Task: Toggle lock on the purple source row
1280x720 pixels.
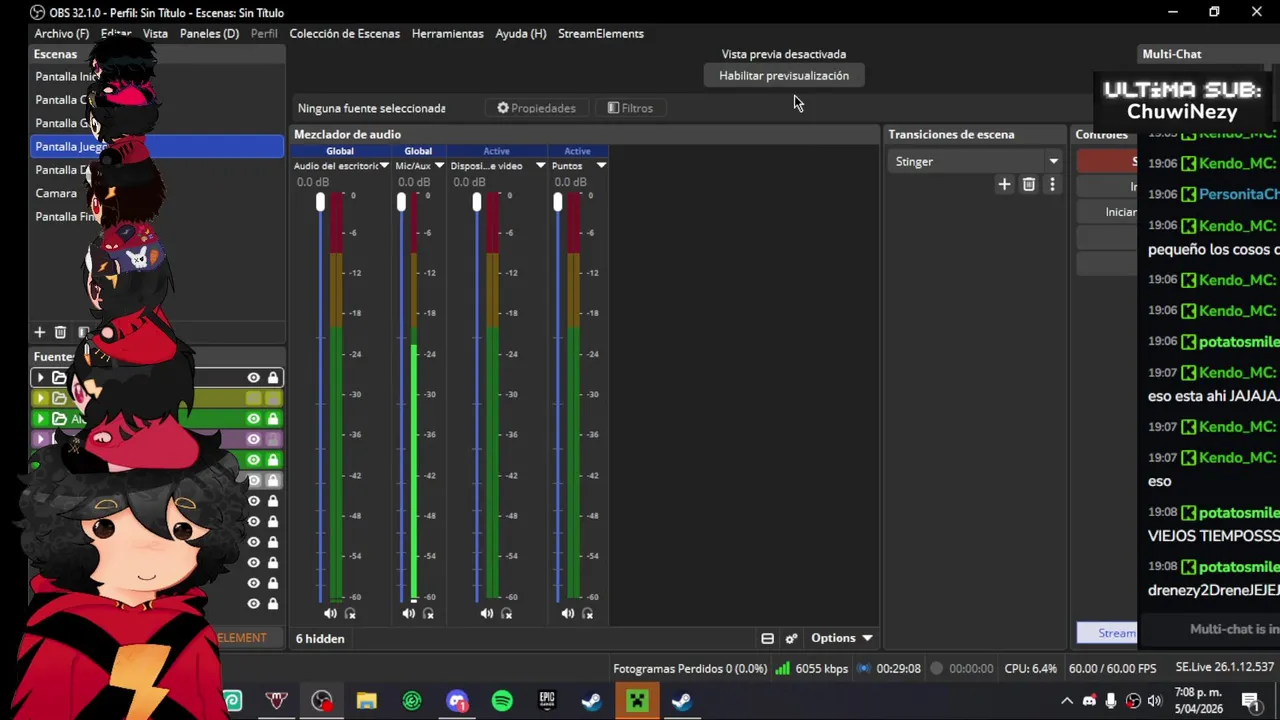Action: click(x=272, y=439)
